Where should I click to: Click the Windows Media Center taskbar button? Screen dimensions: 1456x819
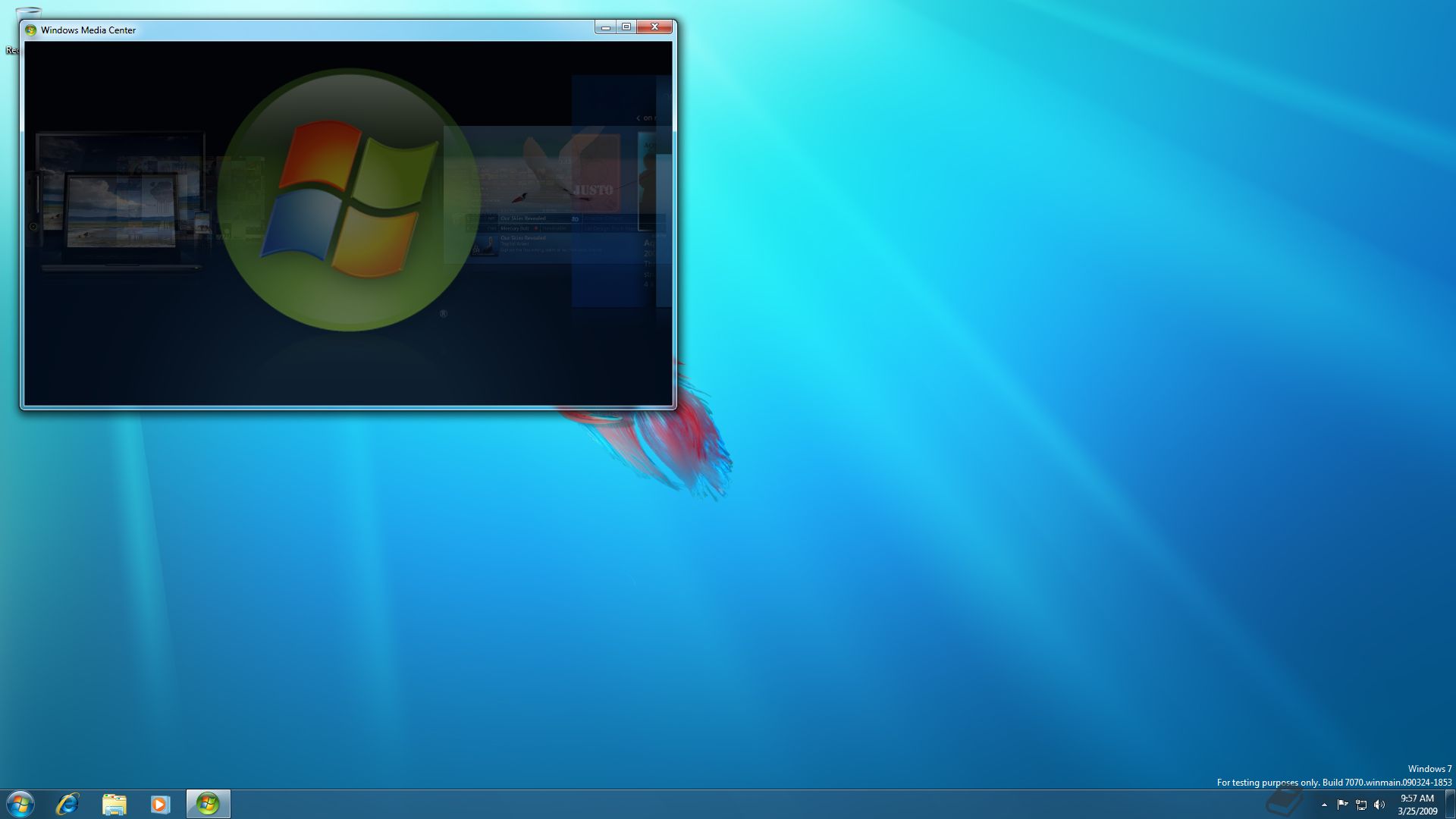[208, 804]
